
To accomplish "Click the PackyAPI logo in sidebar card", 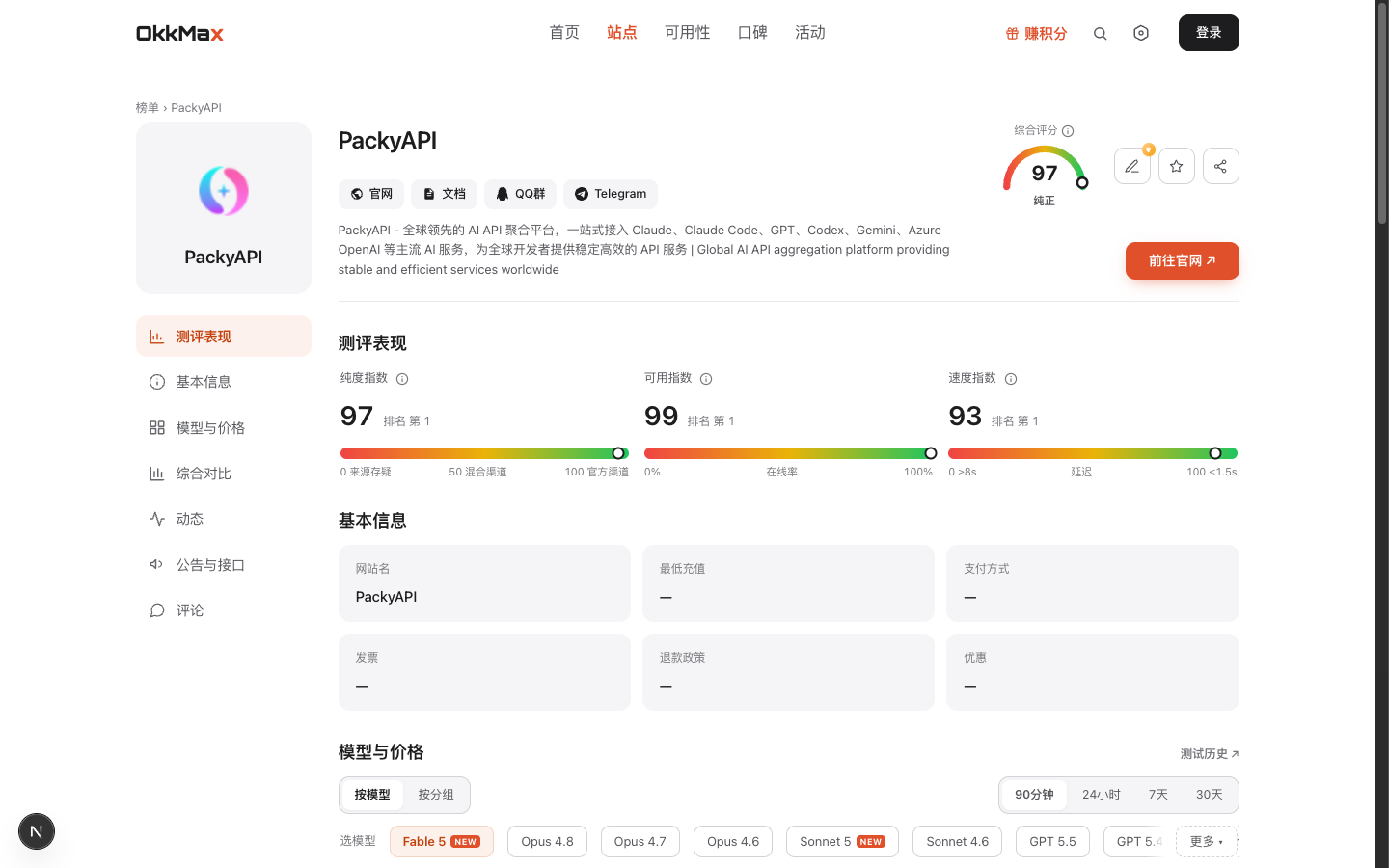I will 224,190.
